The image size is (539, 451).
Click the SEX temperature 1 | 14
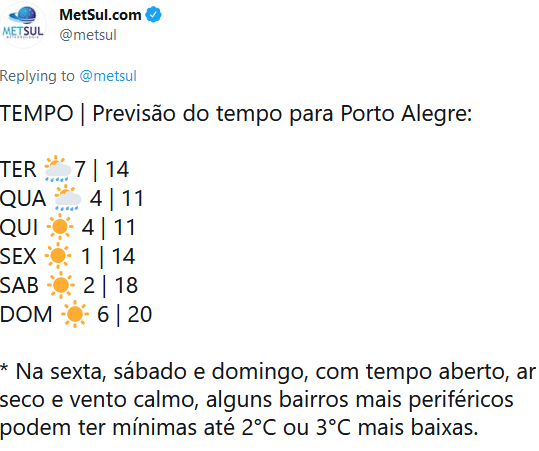tap(108, 256)
